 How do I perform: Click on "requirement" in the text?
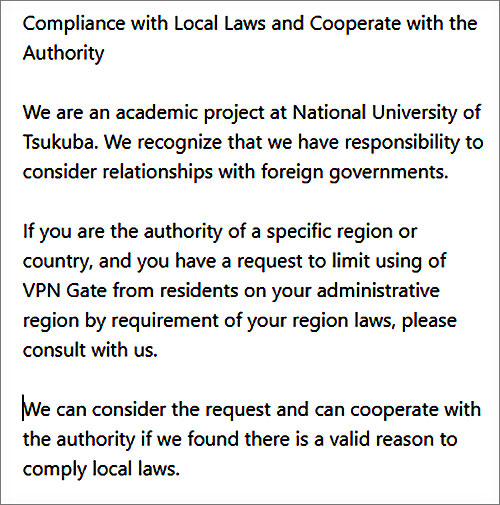[x=164, y=321]
